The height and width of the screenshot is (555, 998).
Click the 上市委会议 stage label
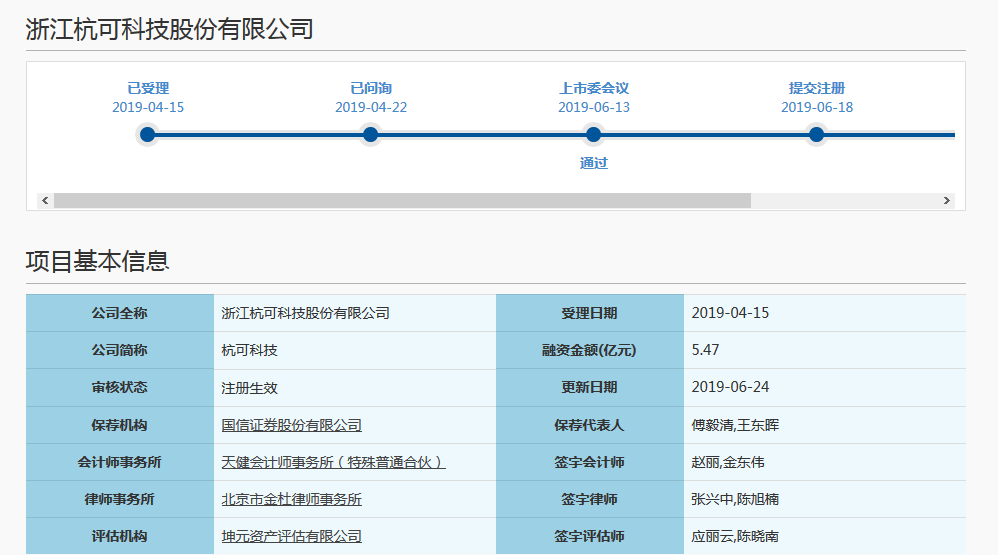(x=594, y=88)
